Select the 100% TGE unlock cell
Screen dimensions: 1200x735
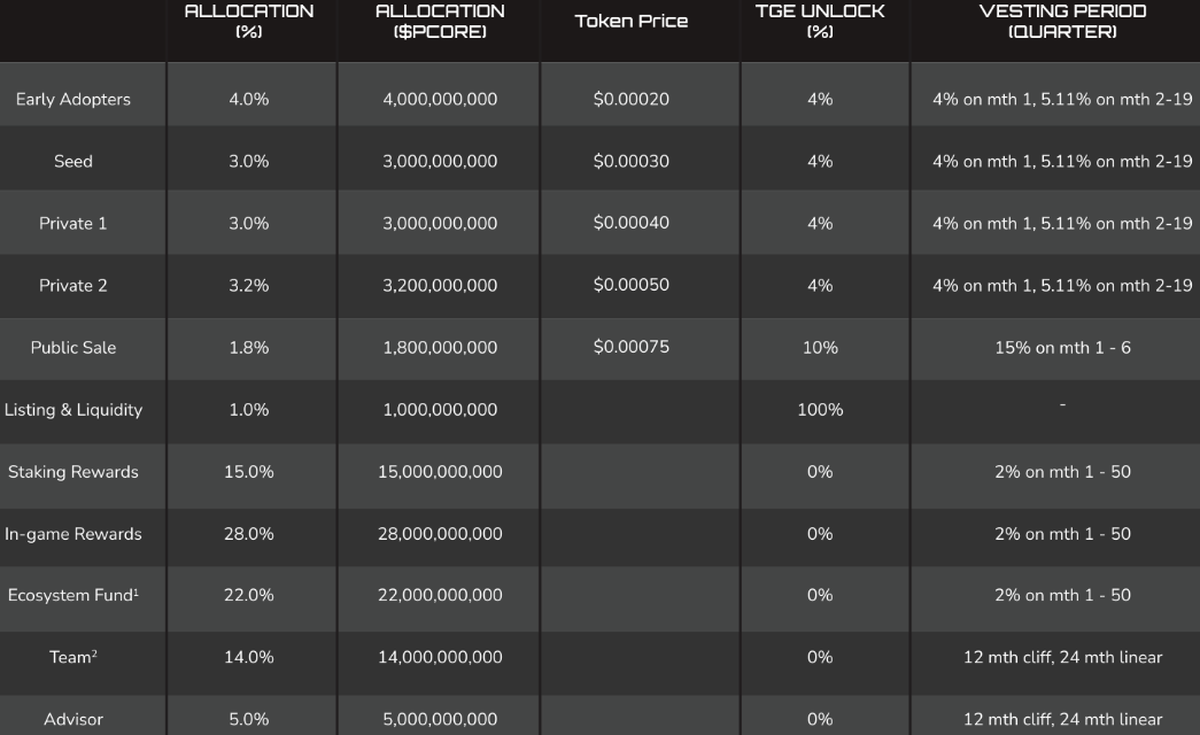820,409
